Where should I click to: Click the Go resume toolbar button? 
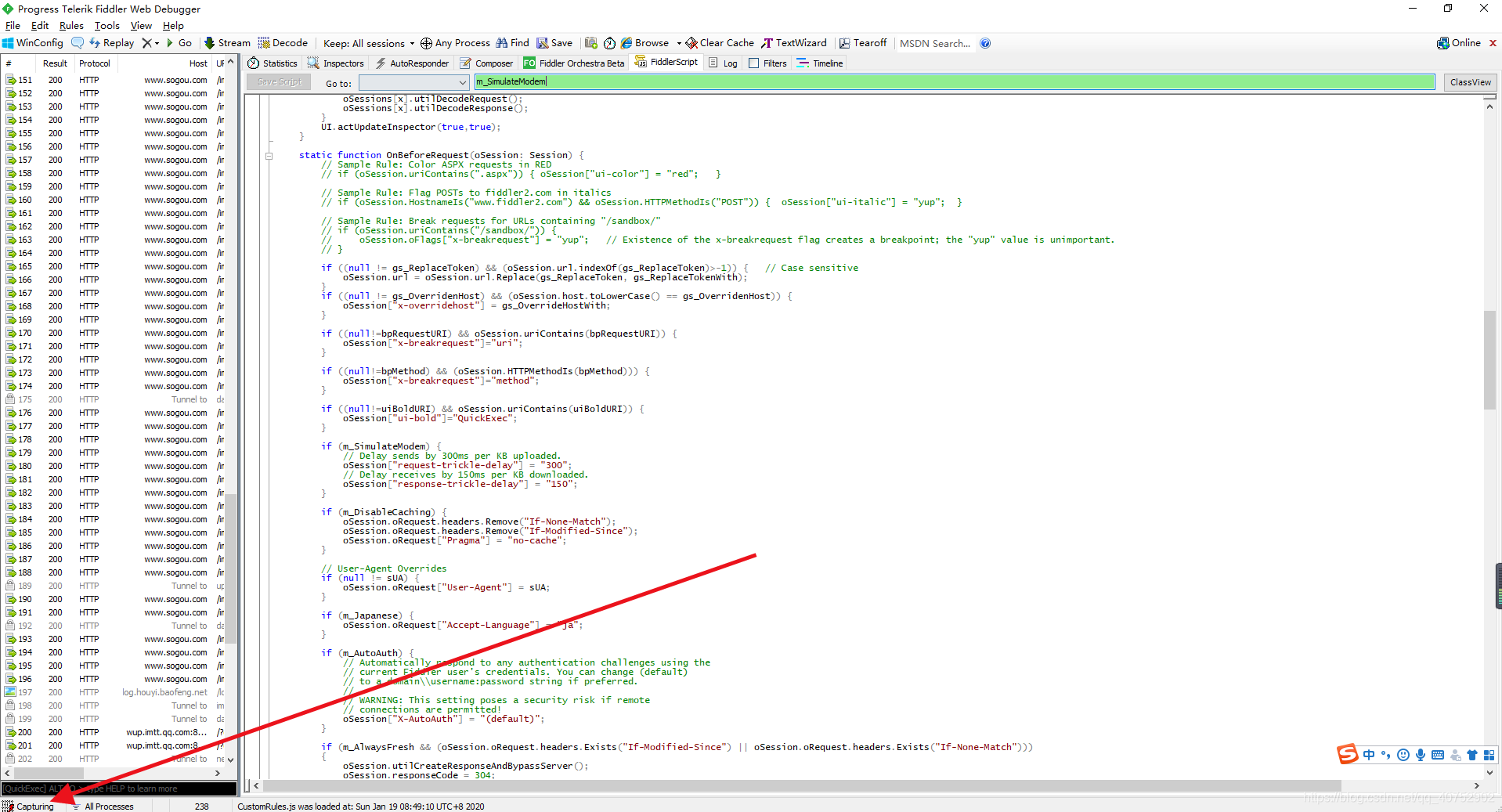click(179, 43)
